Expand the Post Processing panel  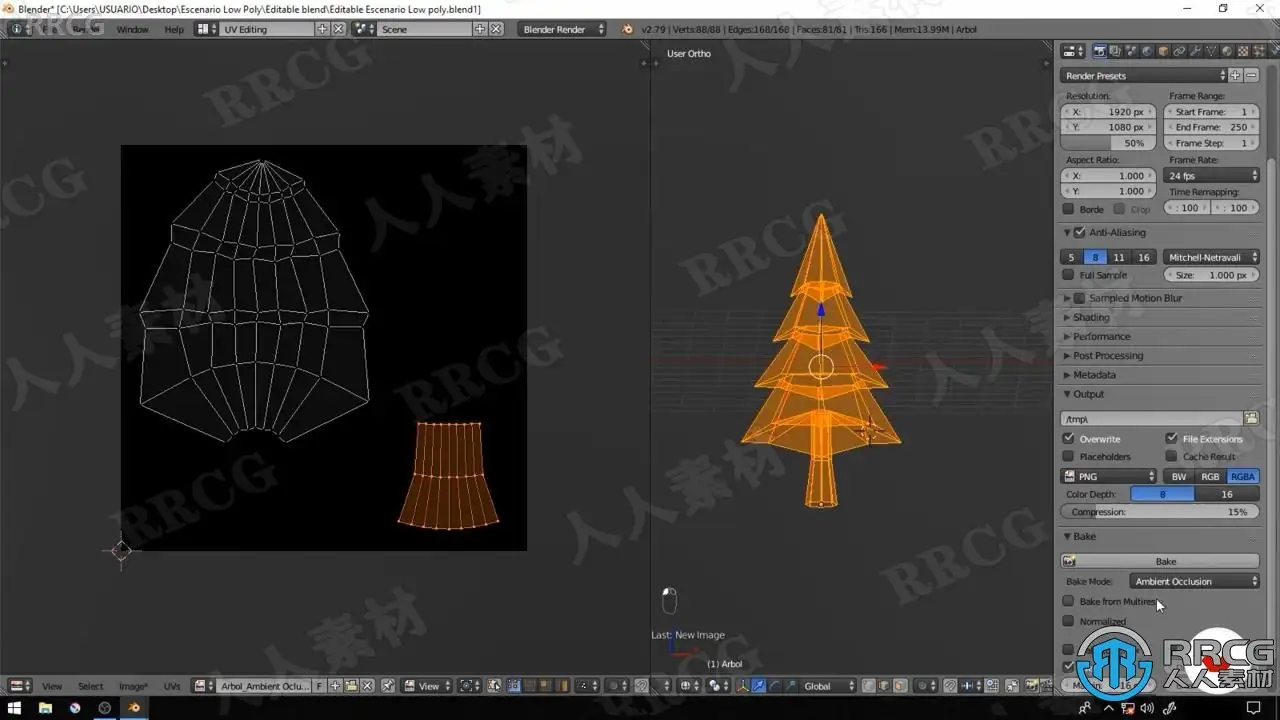[1108, 355]
